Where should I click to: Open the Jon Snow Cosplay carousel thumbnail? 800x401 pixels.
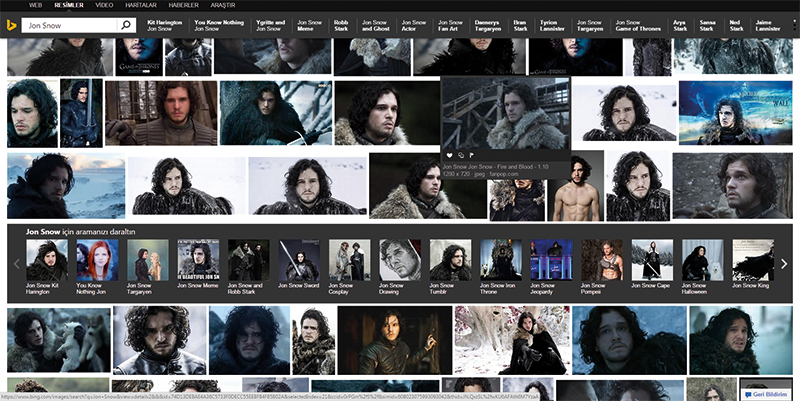[349, 260]
